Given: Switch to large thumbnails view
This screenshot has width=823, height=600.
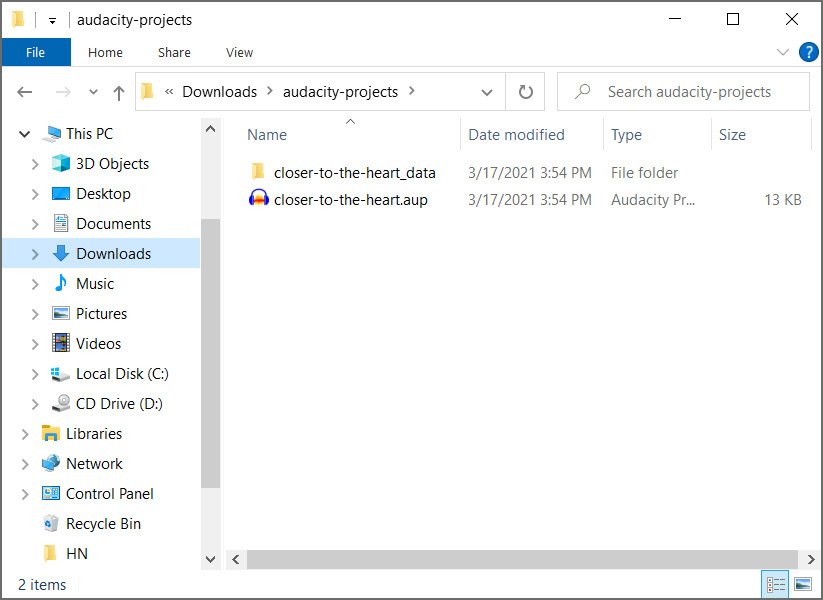Looking at the screenshot, I should point(802,583).
